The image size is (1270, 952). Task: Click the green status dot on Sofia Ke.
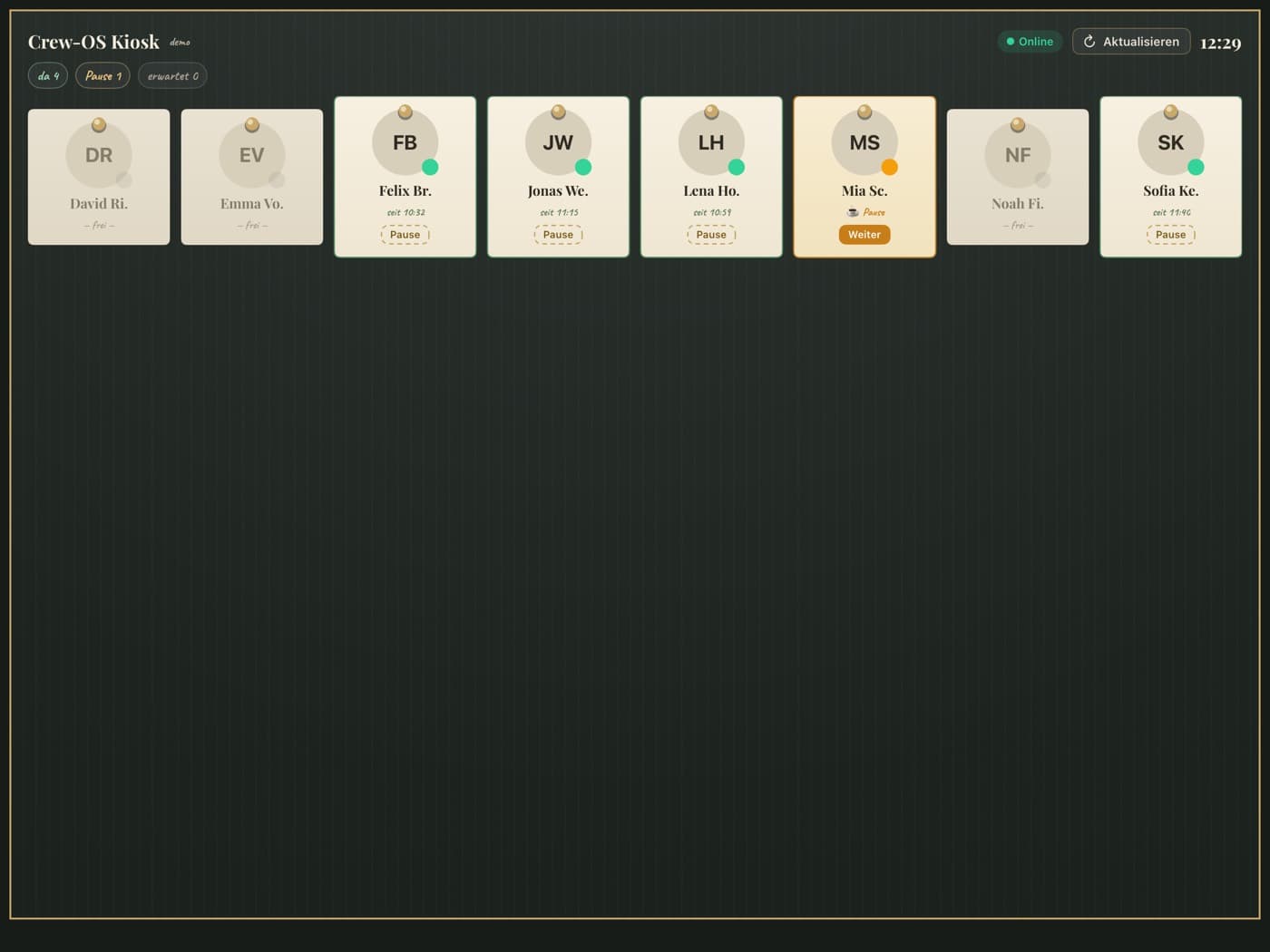pos(1196,167)
